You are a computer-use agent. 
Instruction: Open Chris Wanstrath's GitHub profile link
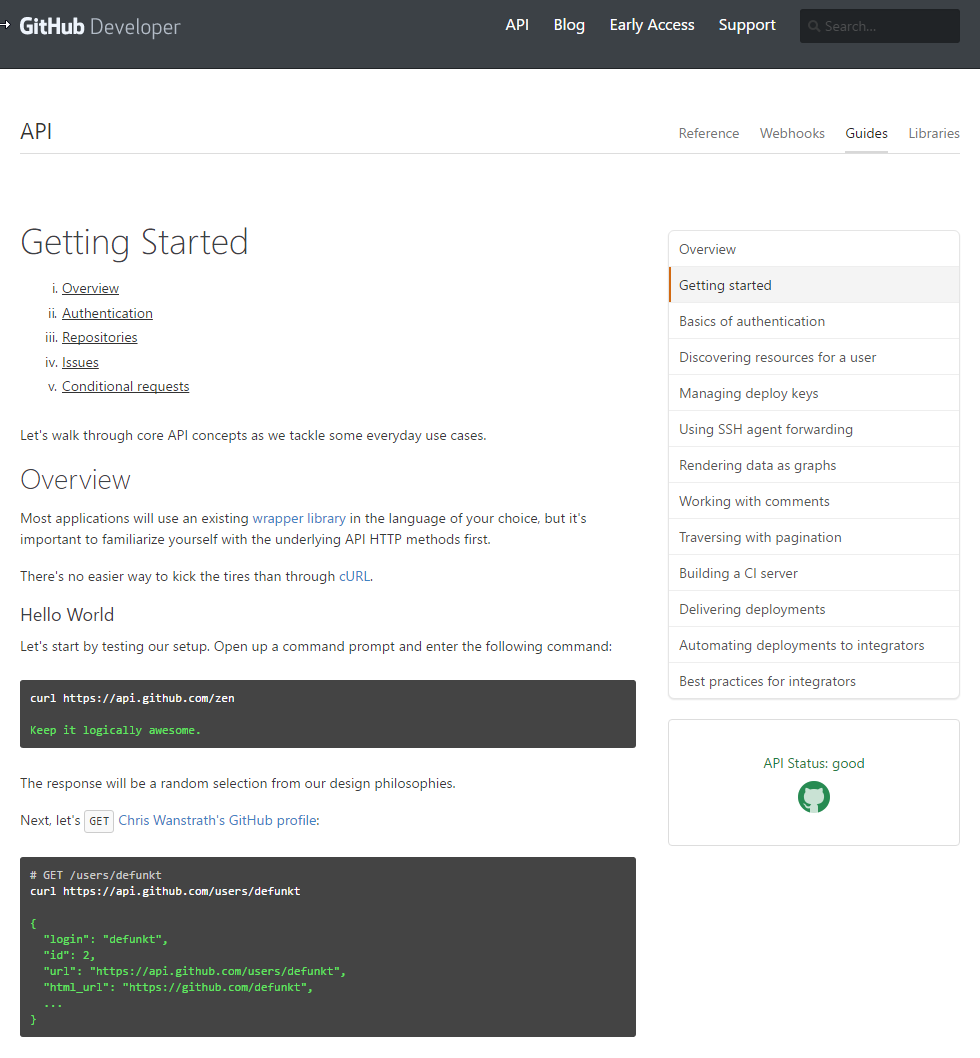(x=219, y=820)
